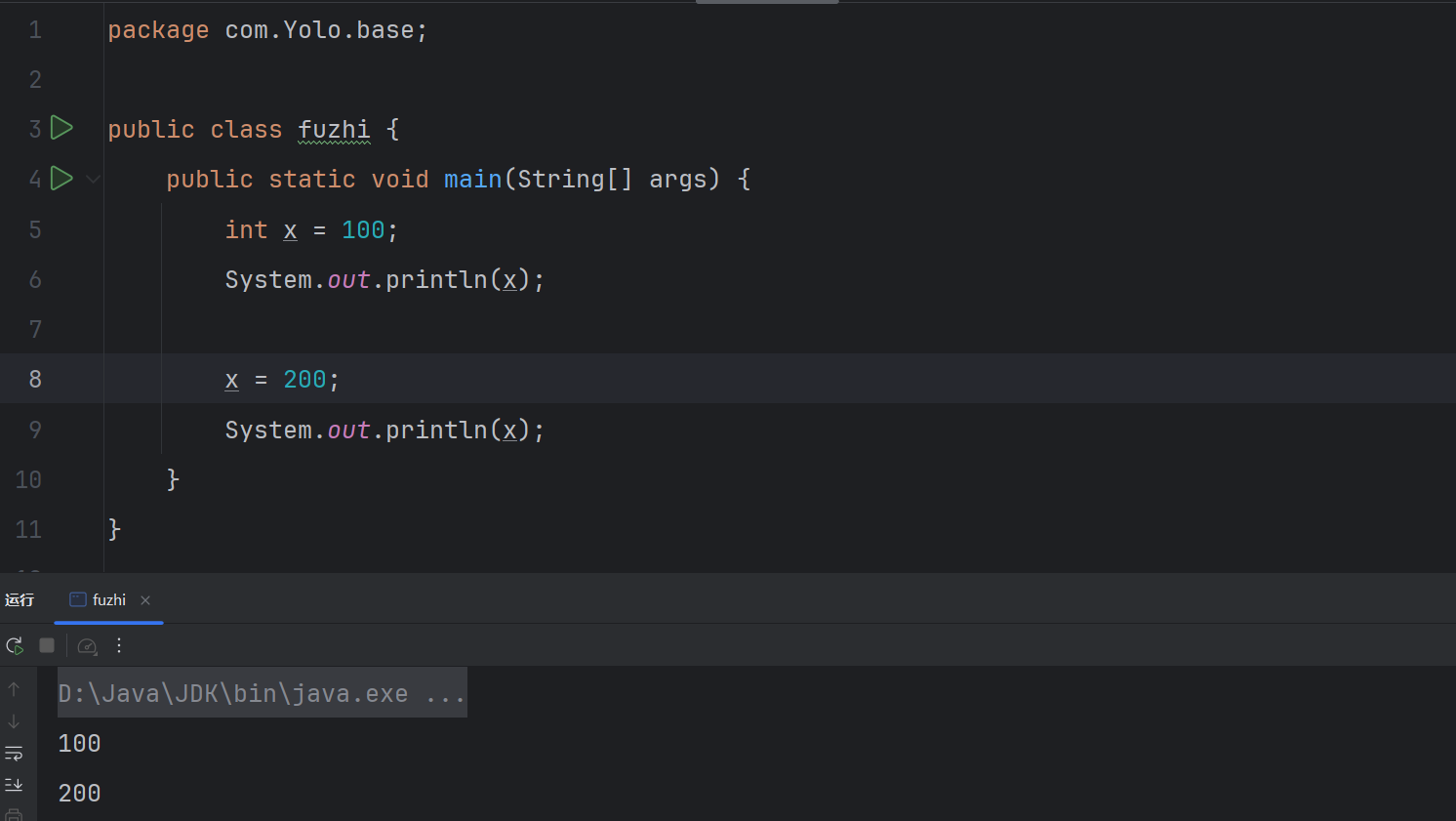Click the int keyword on line 5
The image size is (1456, 821).
pyautogui.click(x=246, y=229)
